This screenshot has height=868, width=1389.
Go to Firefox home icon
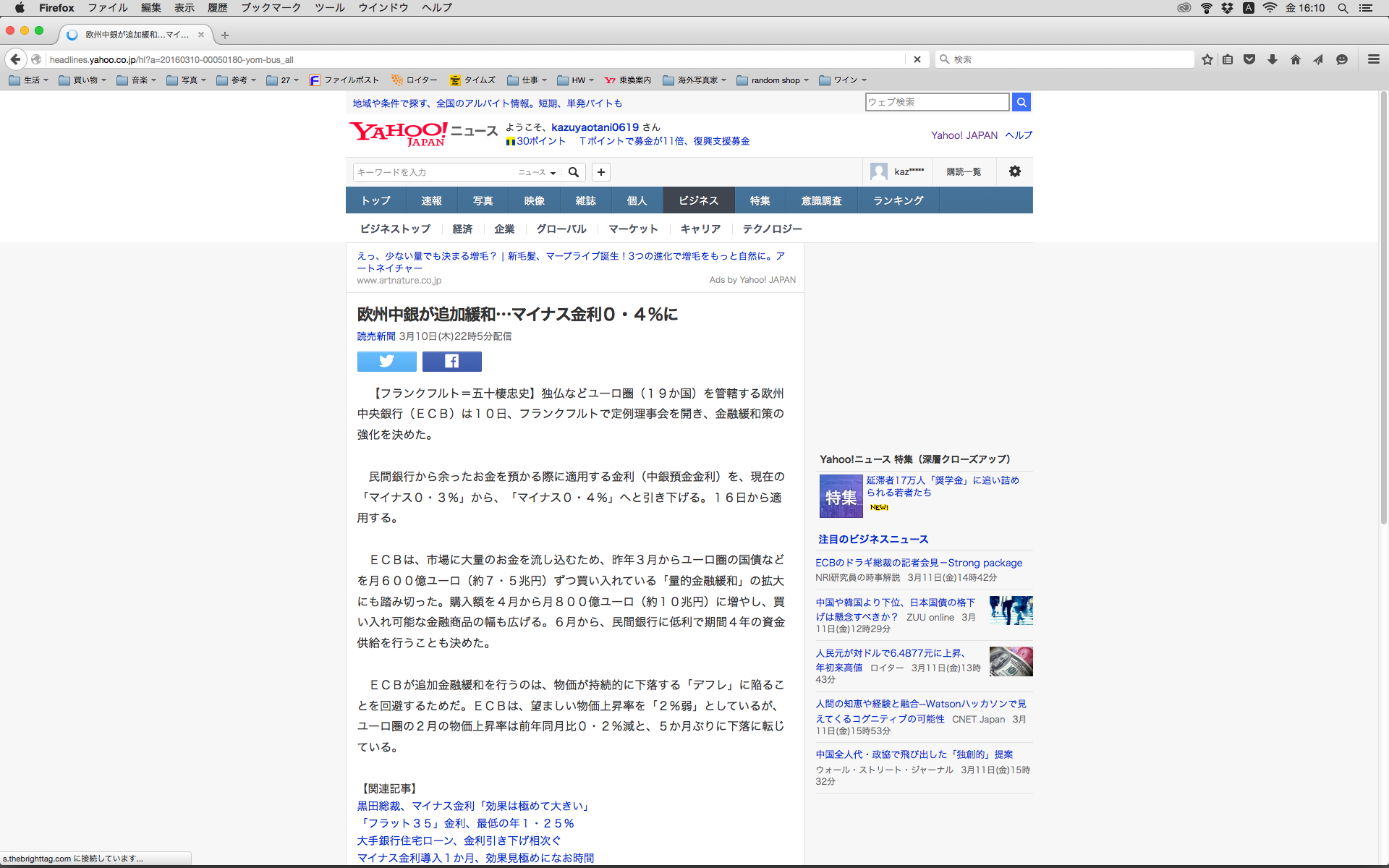pos(1295,59)
